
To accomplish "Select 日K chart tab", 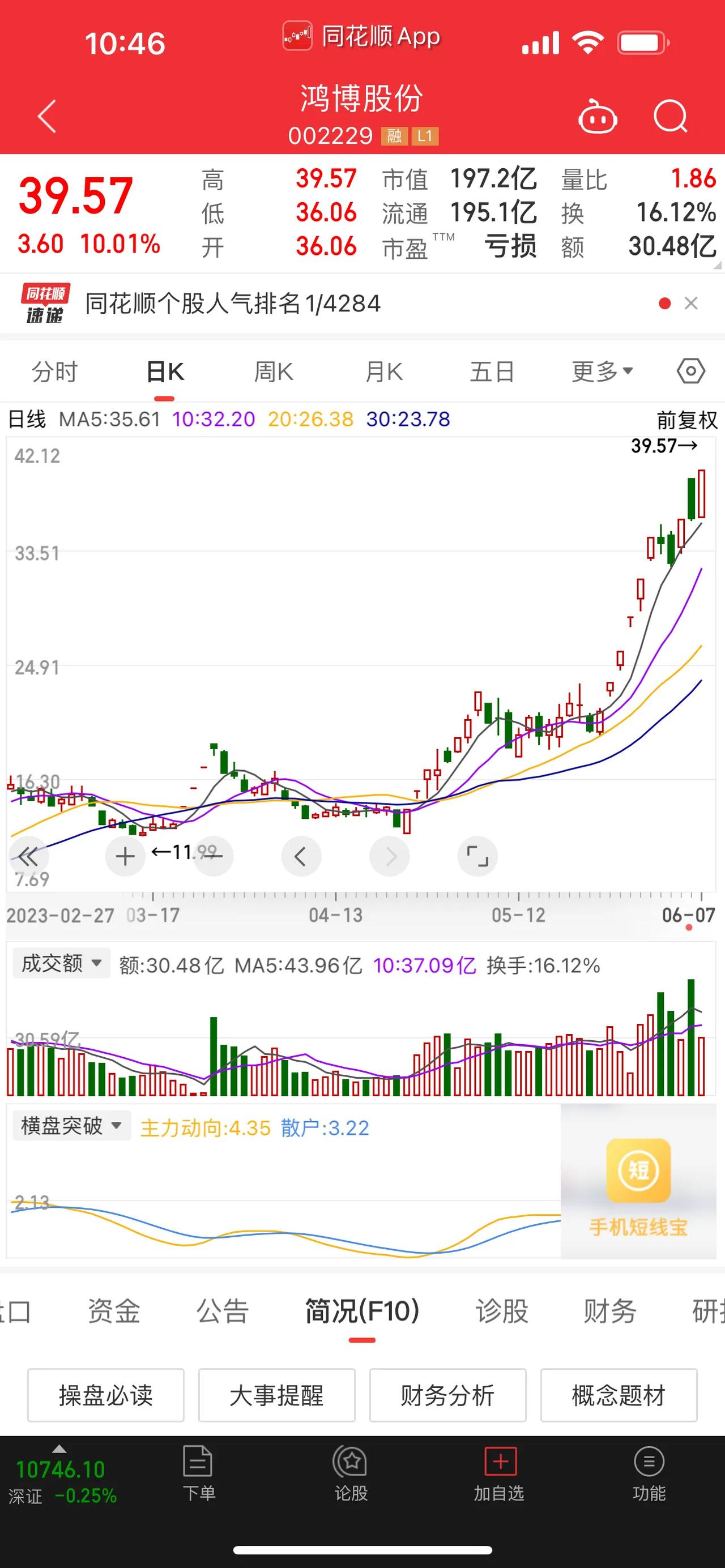I will pos(165,371).
